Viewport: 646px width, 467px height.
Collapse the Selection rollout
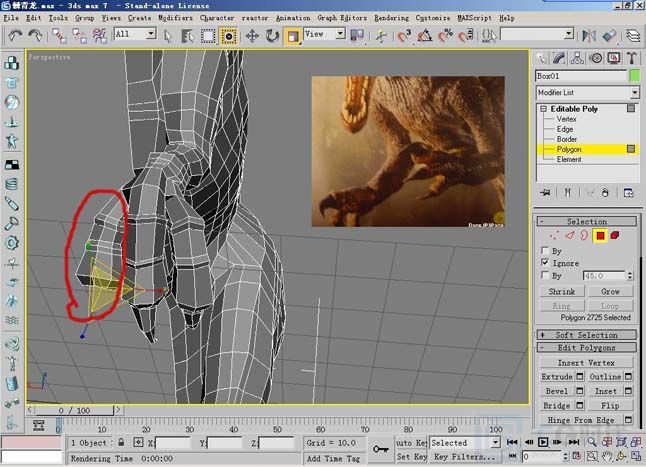point(587,222)
